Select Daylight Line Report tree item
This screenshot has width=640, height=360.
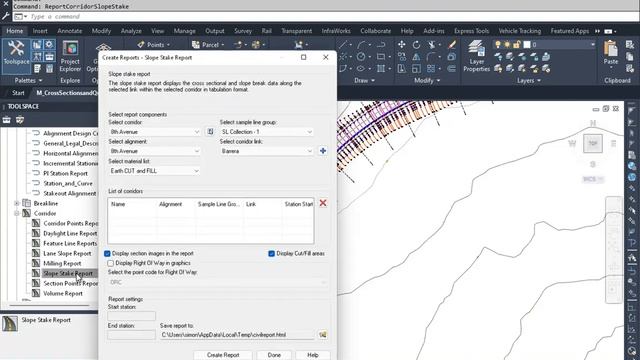pyautogui.click(x=70, y=233)
